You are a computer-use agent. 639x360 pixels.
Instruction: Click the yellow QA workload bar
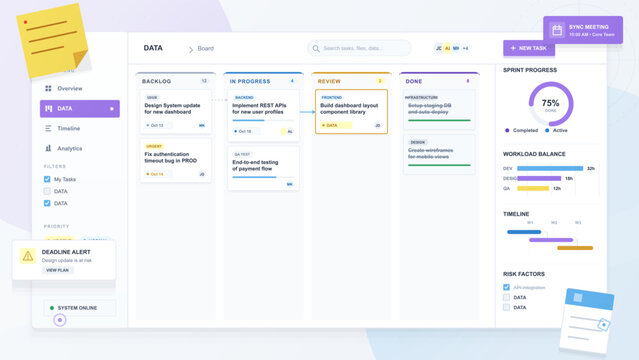pos(533,188)
